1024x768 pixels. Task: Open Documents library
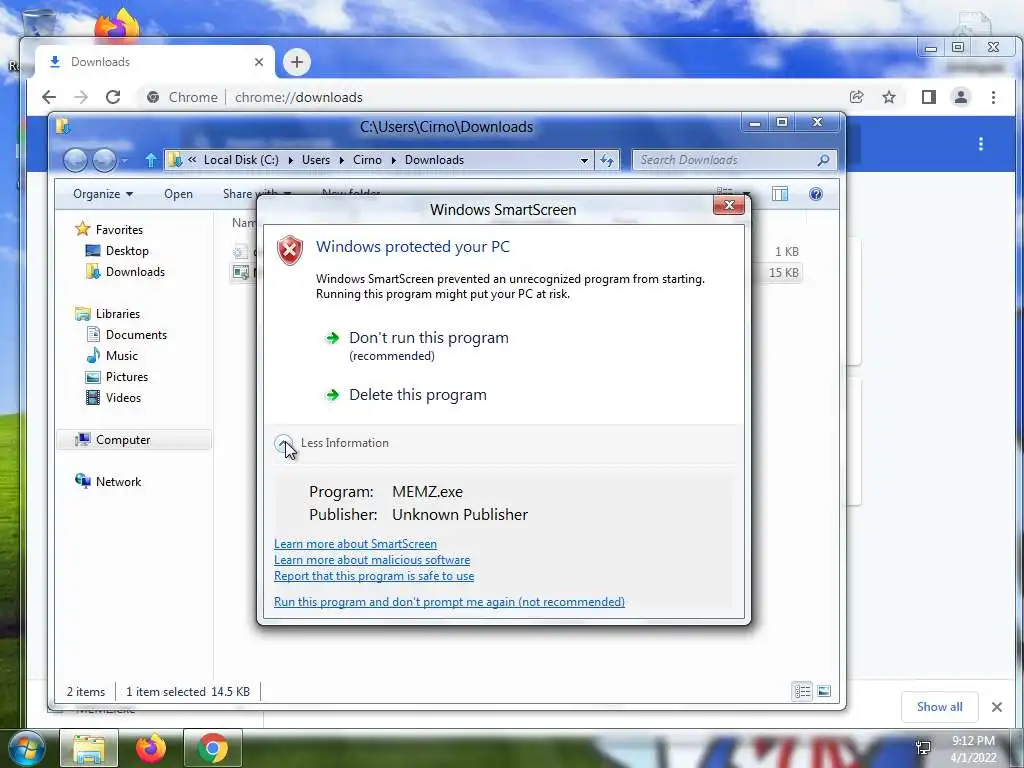[x=136, y=334]
